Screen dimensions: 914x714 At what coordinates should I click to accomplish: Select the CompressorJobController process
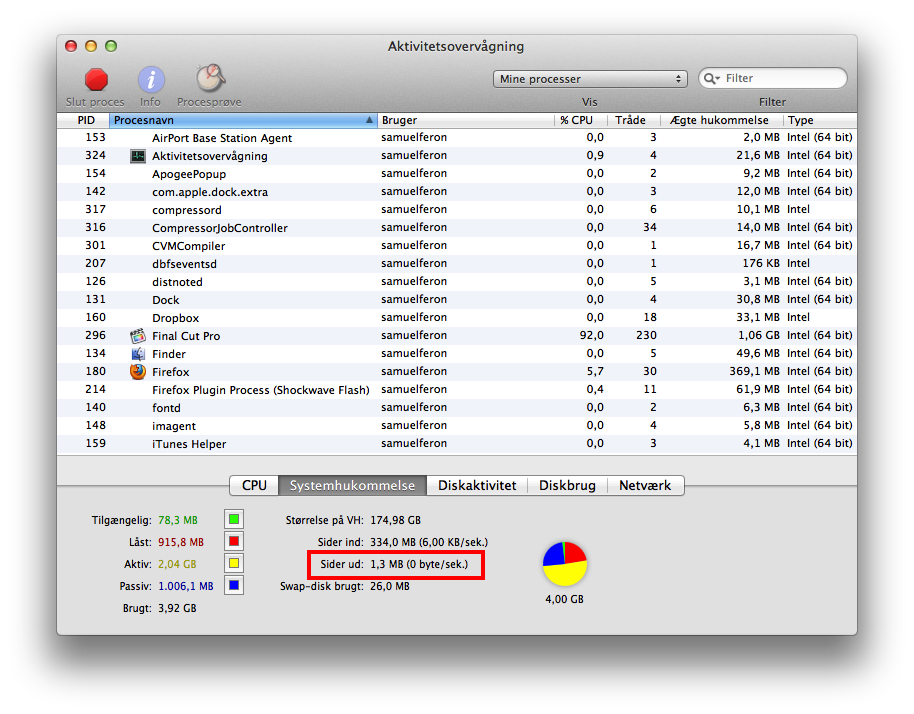tap(457, 228)
